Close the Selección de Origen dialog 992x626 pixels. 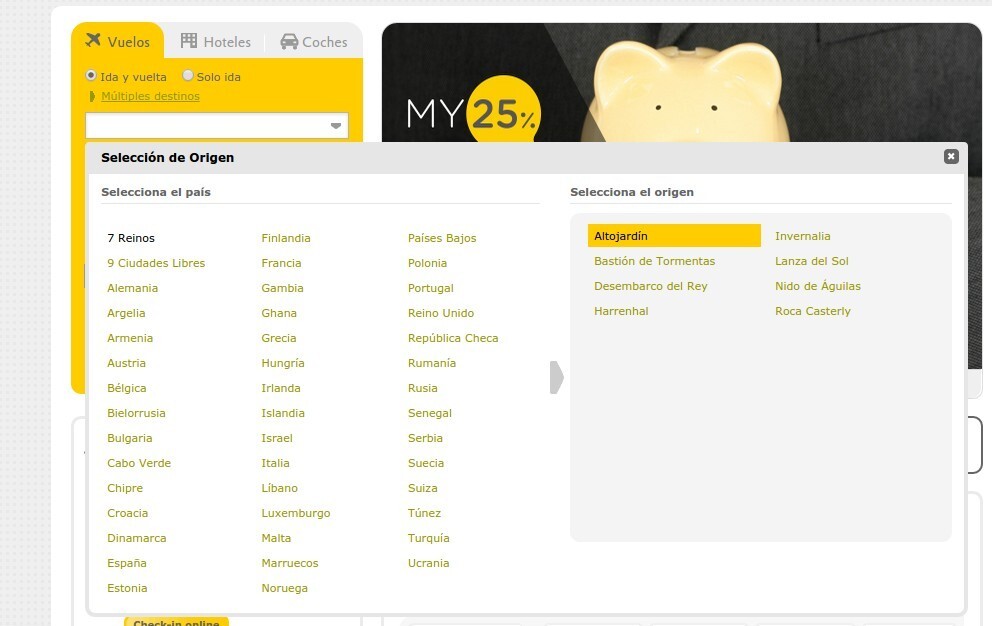(951, 156)
